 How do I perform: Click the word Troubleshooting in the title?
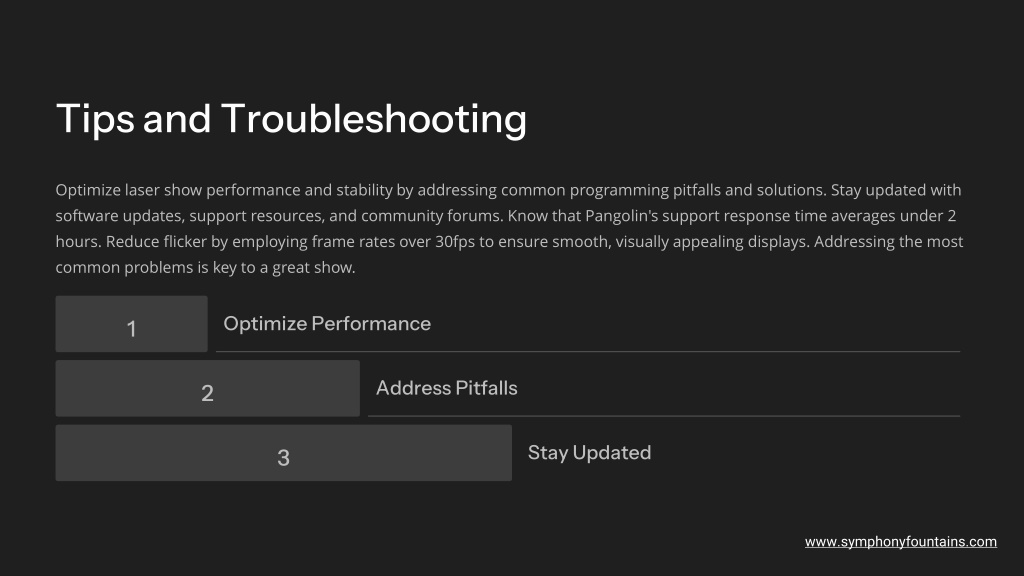click(374, 120)
